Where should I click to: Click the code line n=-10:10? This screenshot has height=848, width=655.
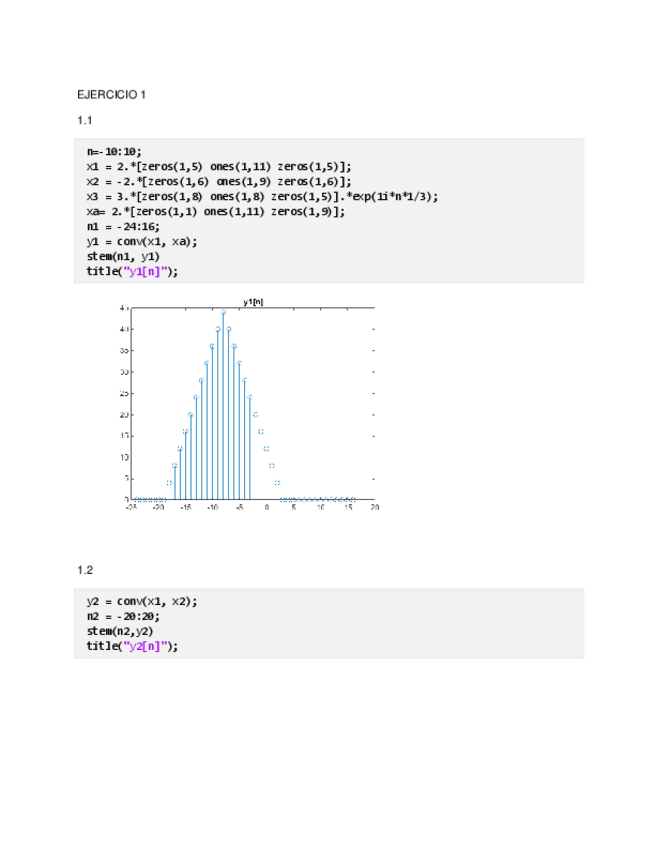114,151
